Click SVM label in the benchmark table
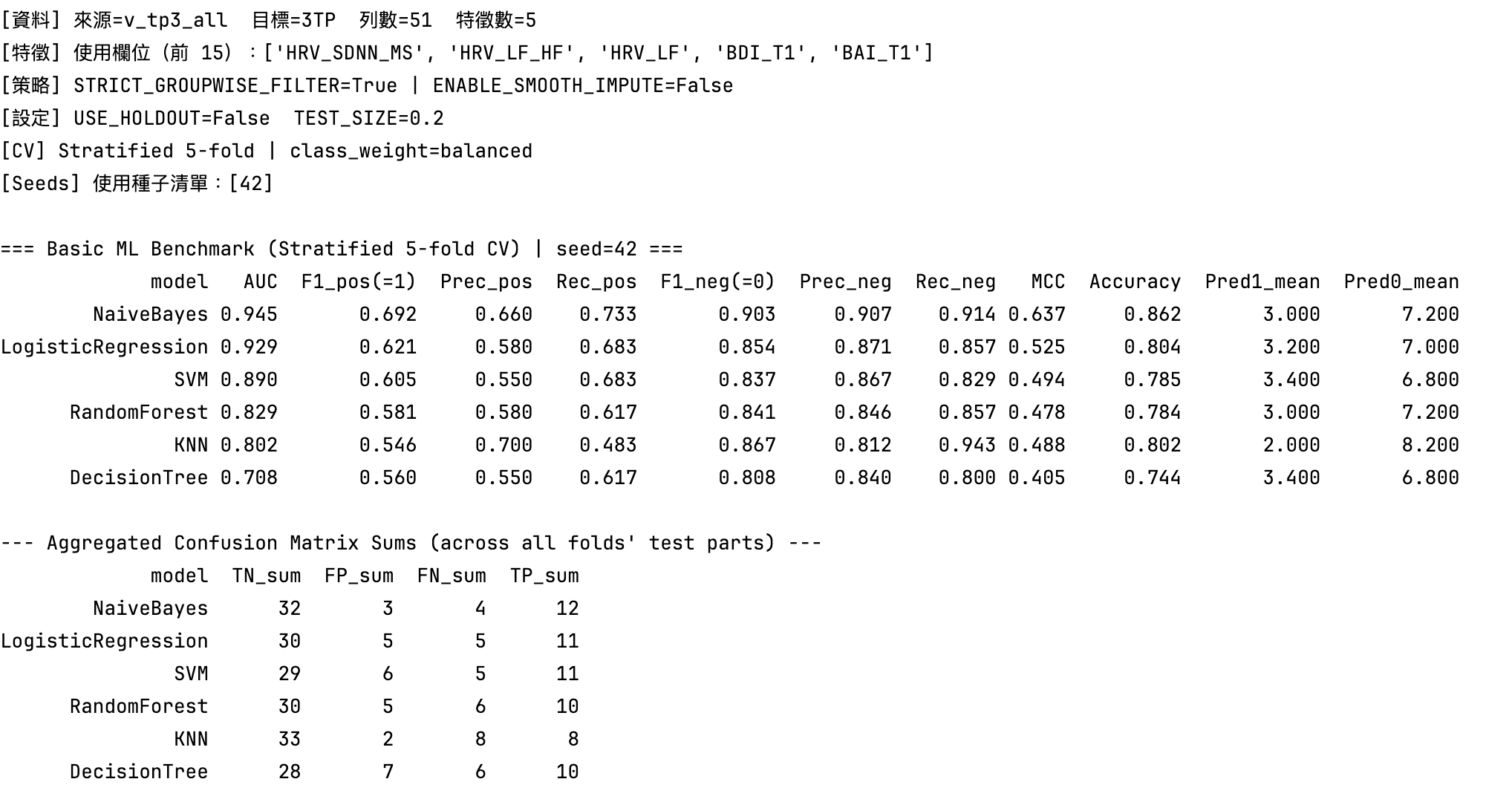 tap(191, 380)
